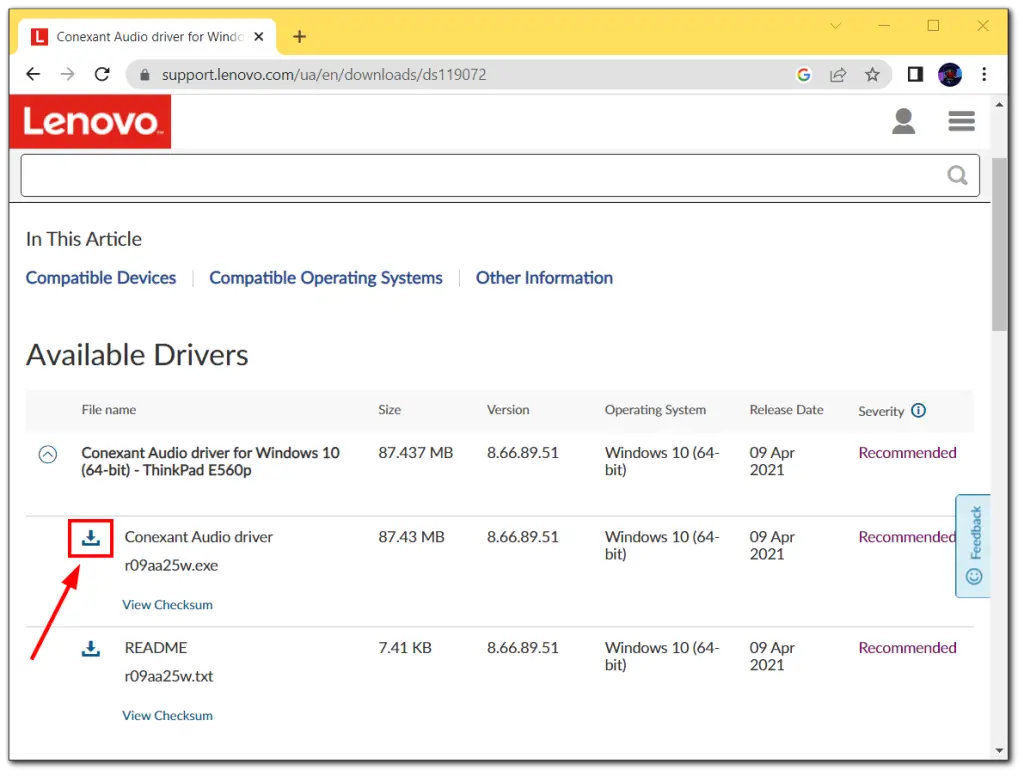The height and width of the screenshot is (776, 1024).
Task: Download the README txt file
Action: point(91,649)
